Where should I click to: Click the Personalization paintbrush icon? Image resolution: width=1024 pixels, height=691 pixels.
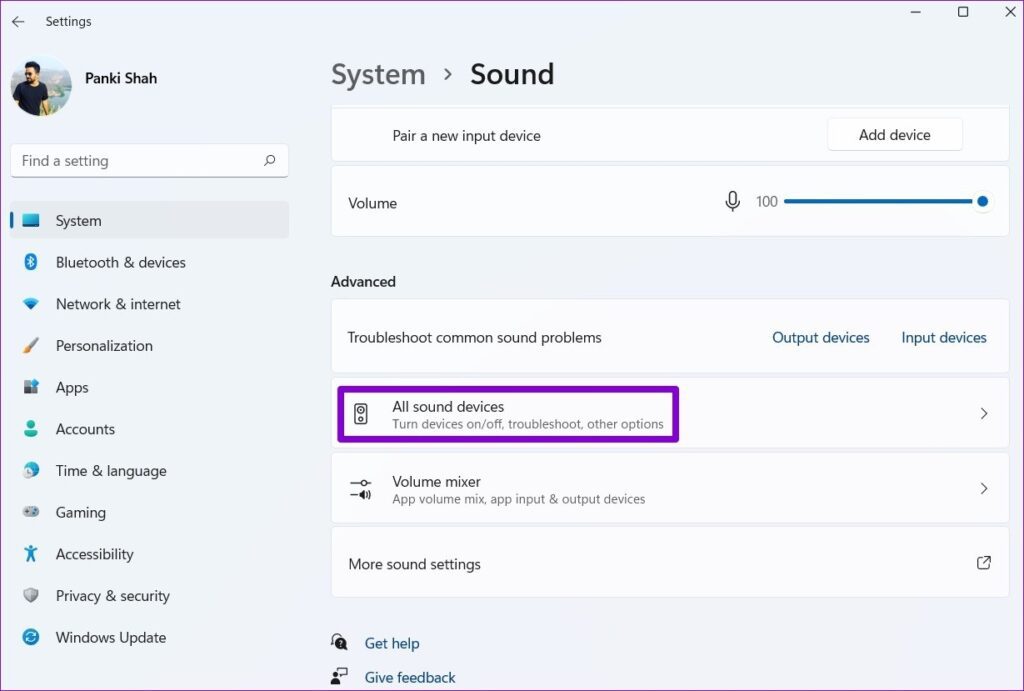point(29,345)
